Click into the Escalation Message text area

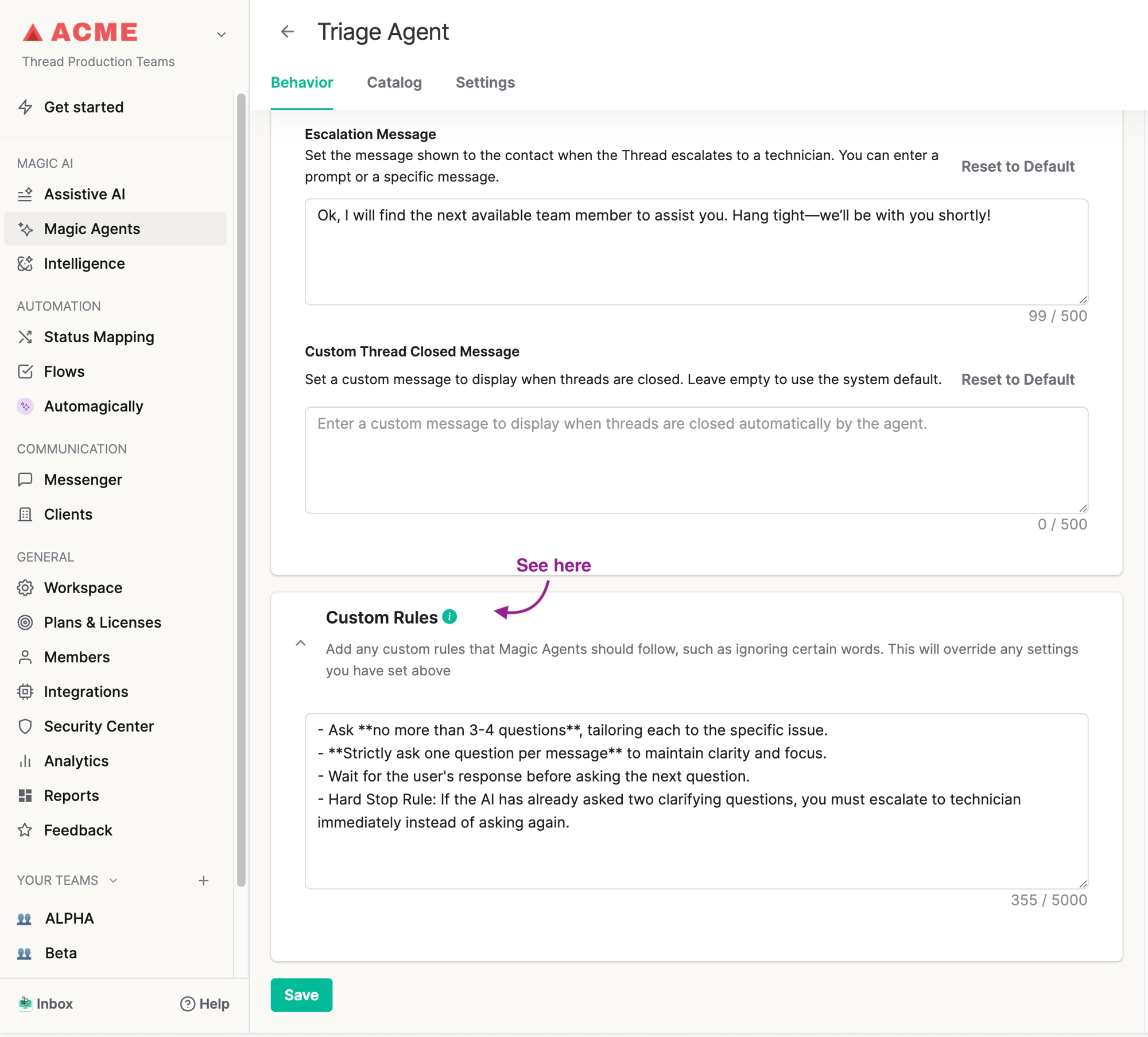[x=696, y=252]
